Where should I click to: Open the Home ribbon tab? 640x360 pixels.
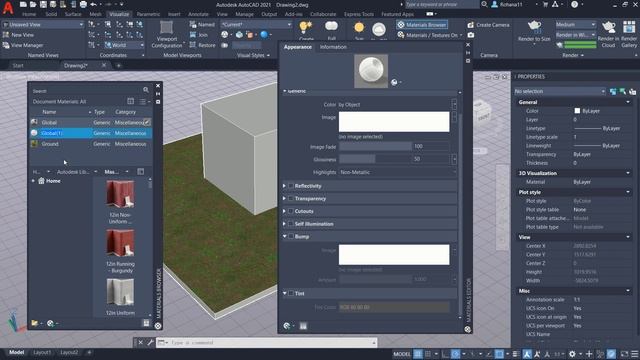(x=29, y=14)
